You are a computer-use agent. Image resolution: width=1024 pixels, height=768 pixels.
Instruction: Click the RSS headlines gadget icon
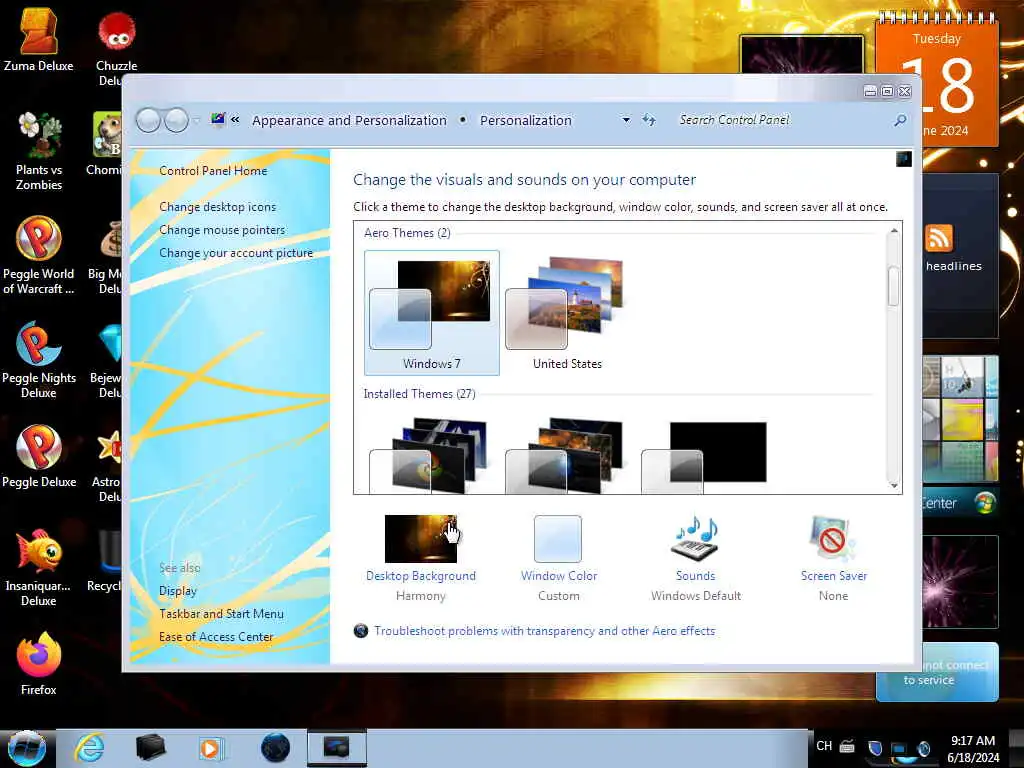939,238
